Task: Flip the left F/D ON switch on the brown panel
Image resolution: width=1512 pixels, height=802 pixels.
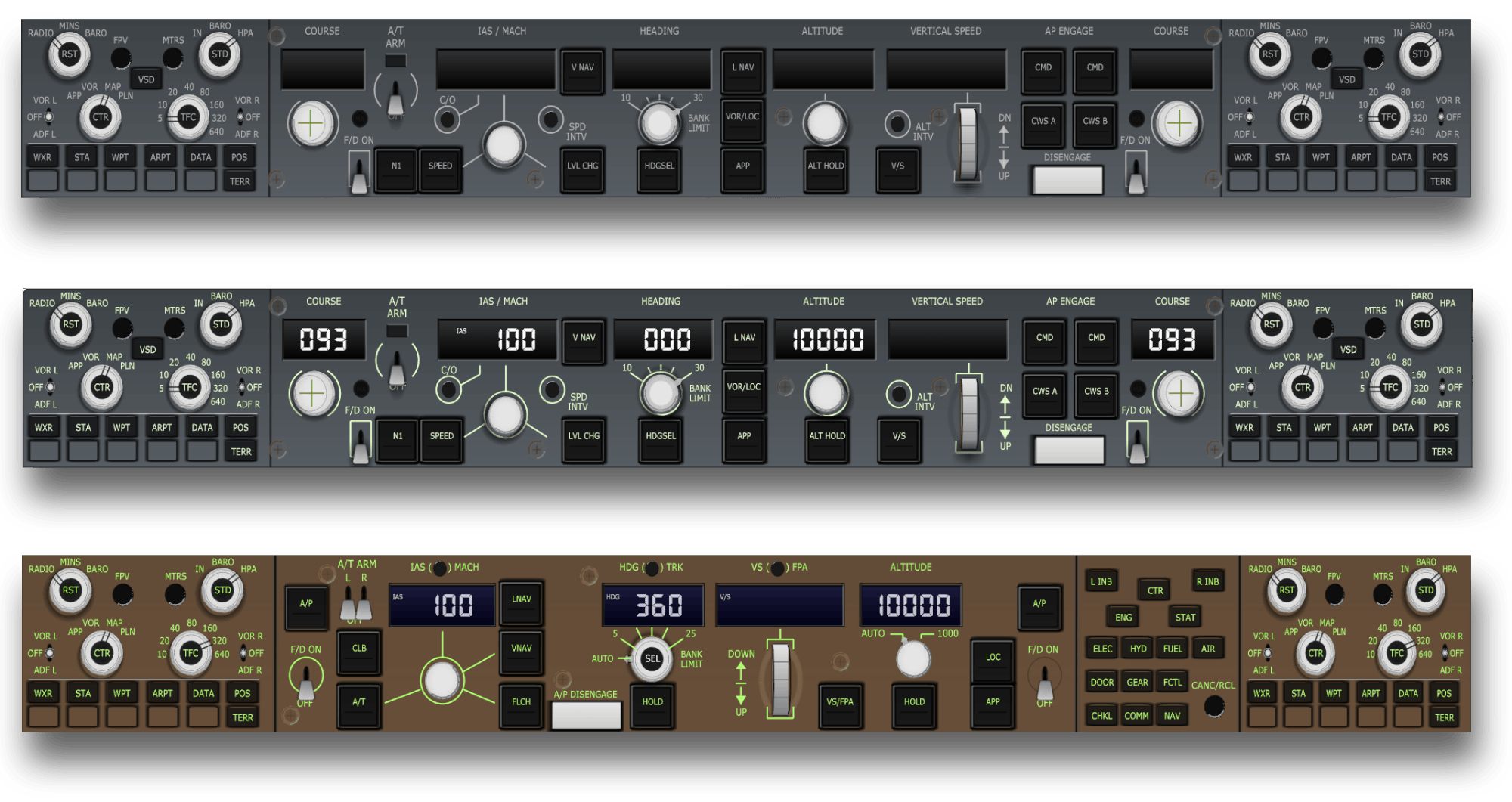Action: coord(305,679)
